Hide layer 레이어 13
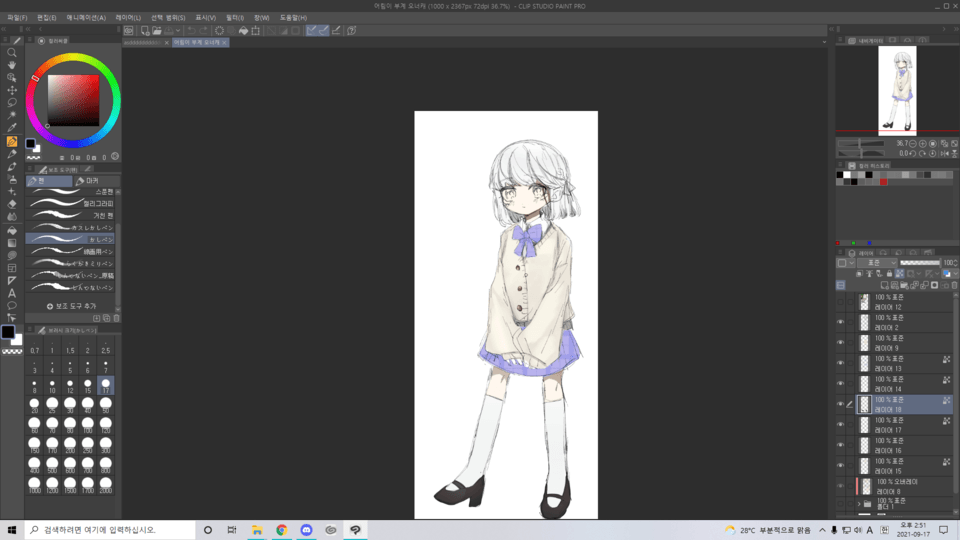The width and height of the screenshot is (960, 540). click(x=840, y=363)
